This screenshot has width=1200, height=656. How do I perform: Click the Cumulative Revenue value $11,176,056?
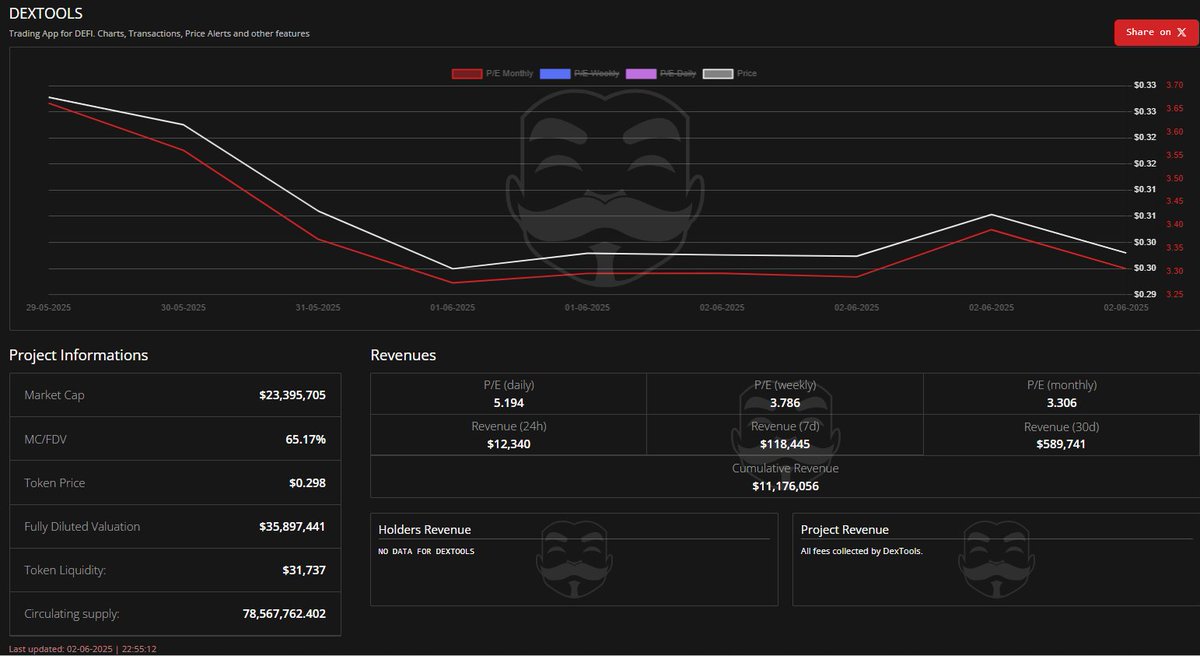click(x=785, y=486)
